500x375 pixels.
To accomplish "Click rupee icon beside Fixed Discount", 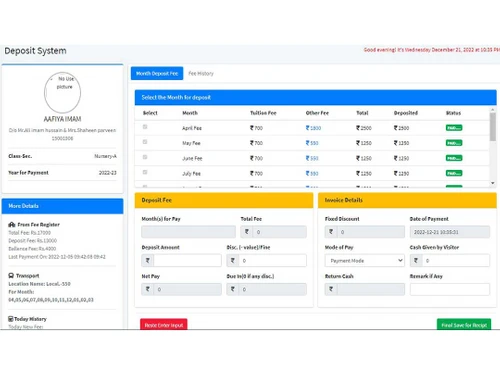I will (331, 232).
